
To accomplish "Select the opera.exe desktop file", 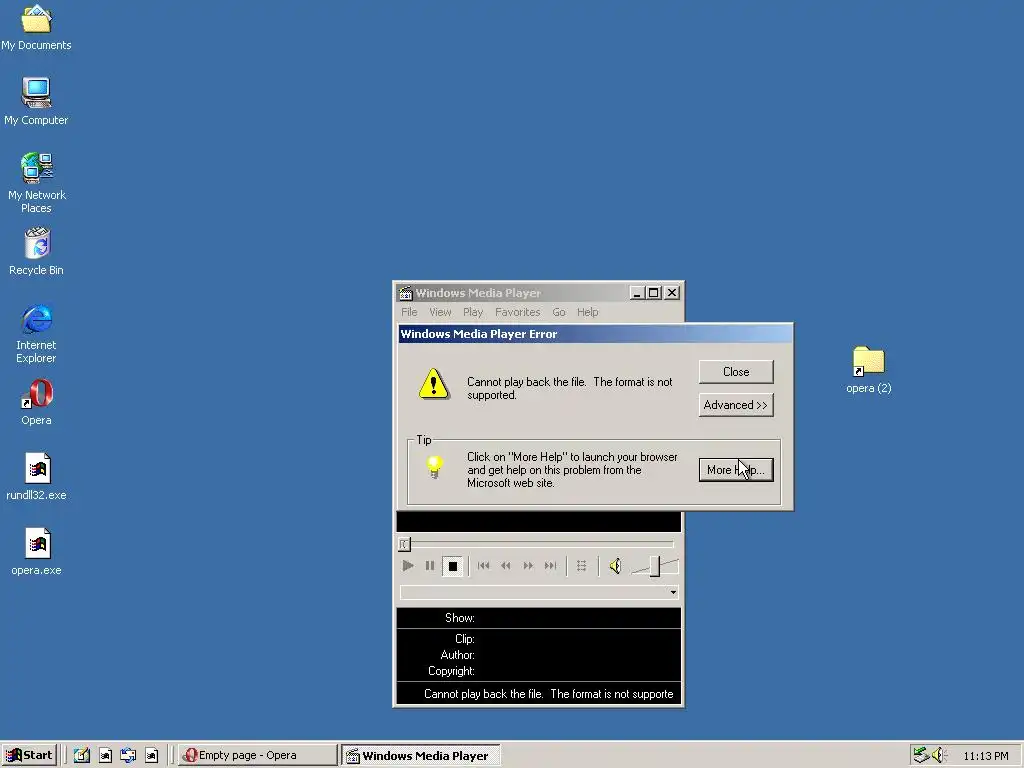I will (37, 552).
